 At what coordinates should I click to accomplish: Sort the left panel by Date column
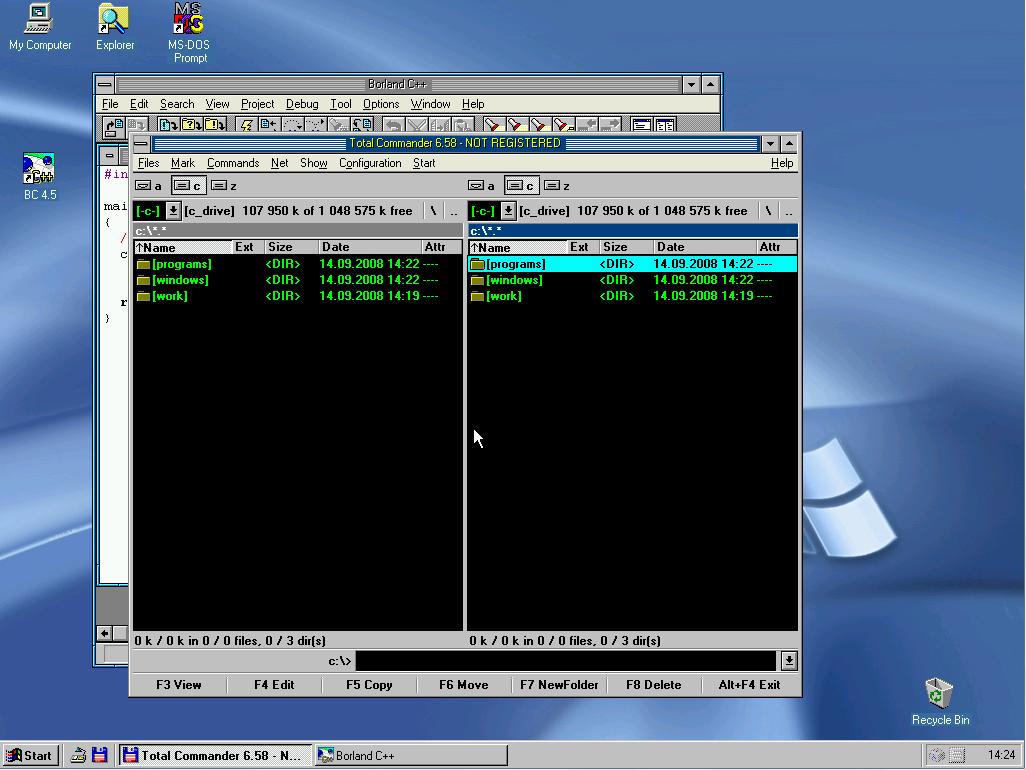click(370, 247)
